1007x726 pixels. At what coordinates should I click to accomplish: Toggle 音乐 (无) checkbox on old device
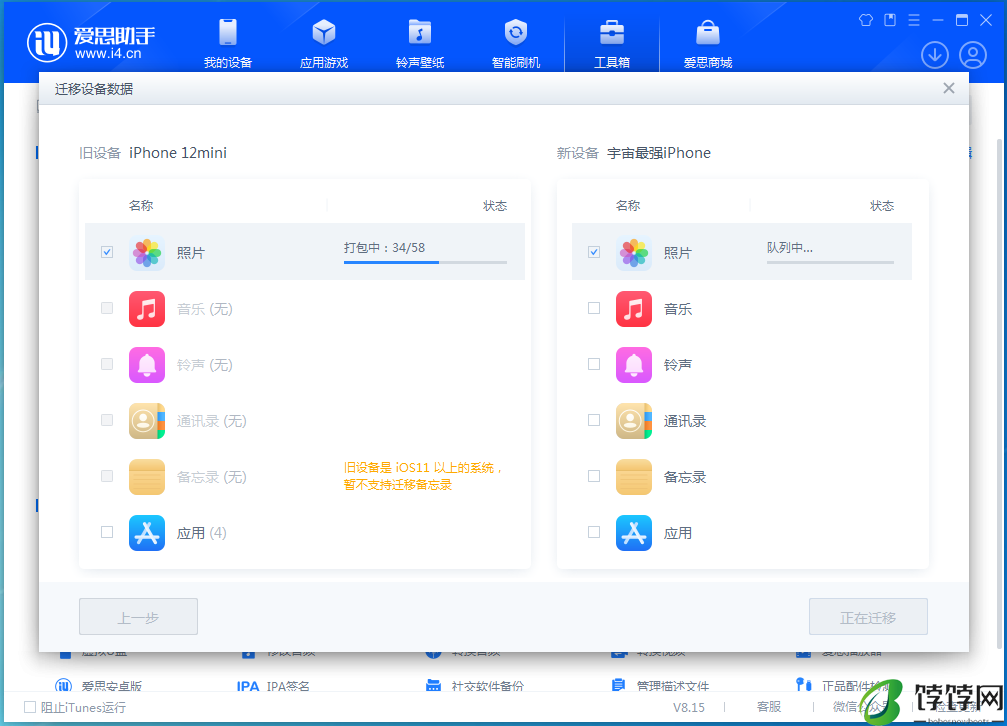pos(107,308)
